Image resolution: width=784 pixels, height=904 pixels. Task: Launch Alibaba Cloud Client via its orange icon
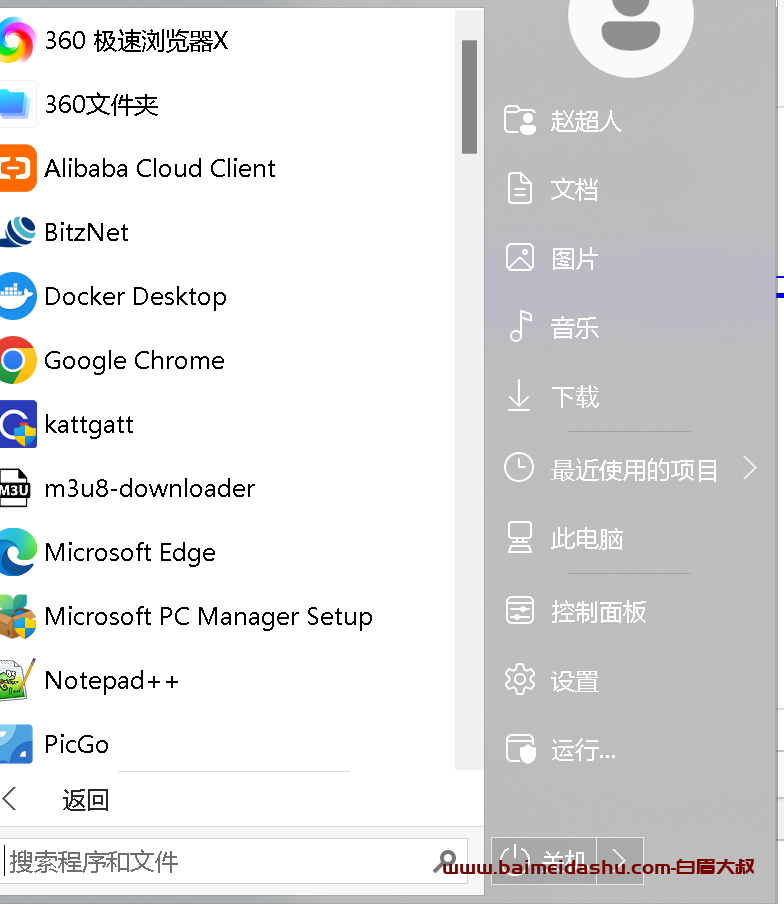click(x=17, y=168)
